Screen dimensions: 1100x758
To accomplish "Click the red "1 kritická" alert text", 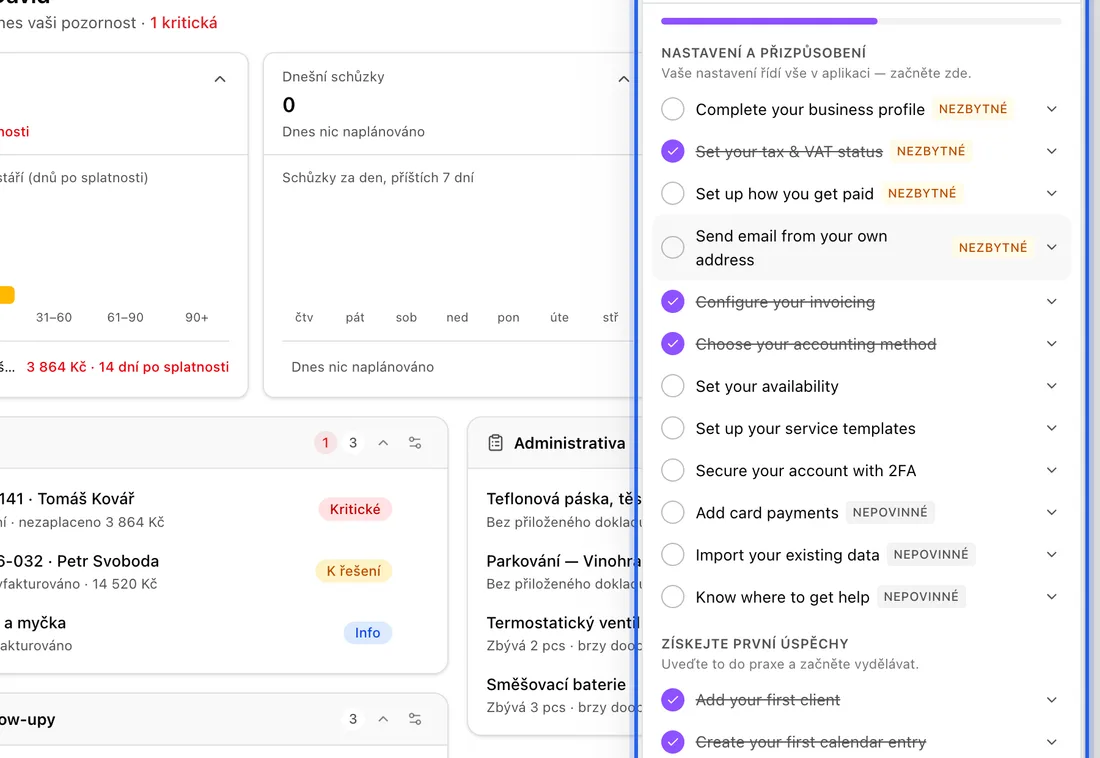I will pyautogui.click(x=184, y=23).
